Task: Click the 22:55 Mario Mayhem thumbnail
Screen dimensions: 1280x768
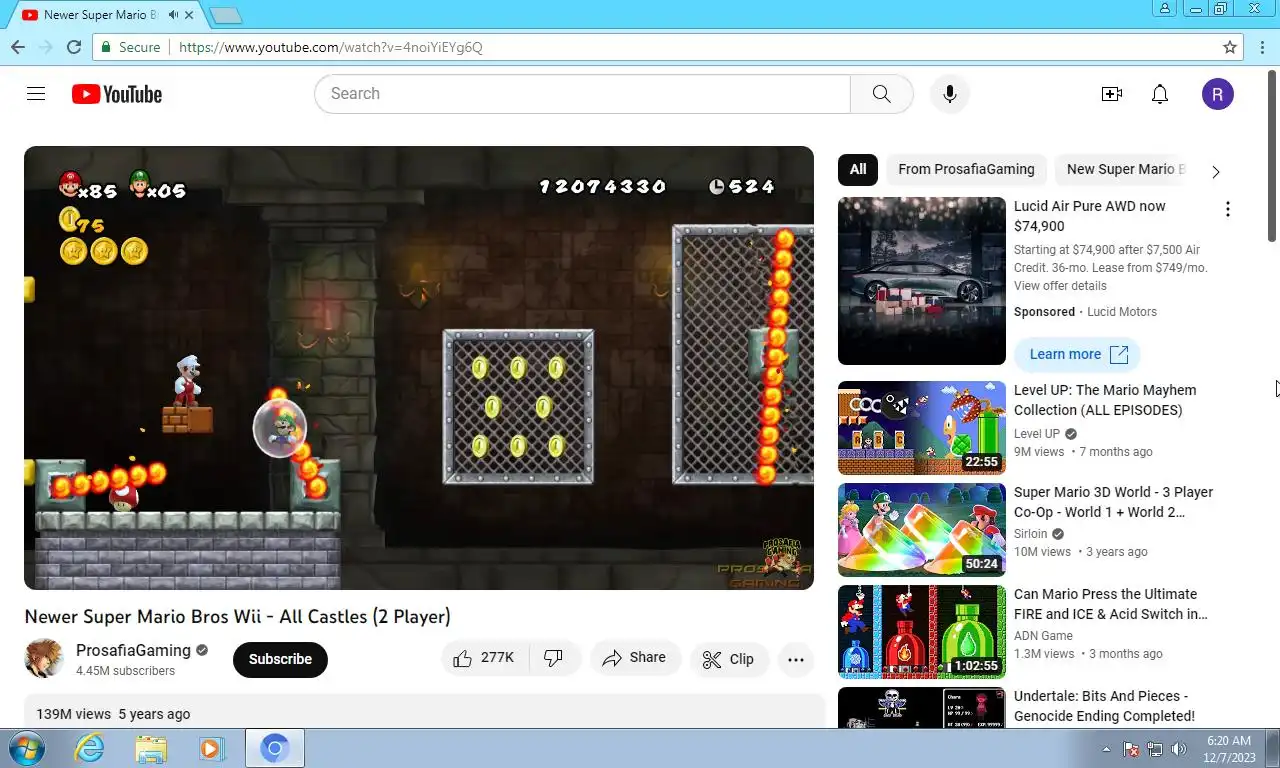Action: [922, 428]
